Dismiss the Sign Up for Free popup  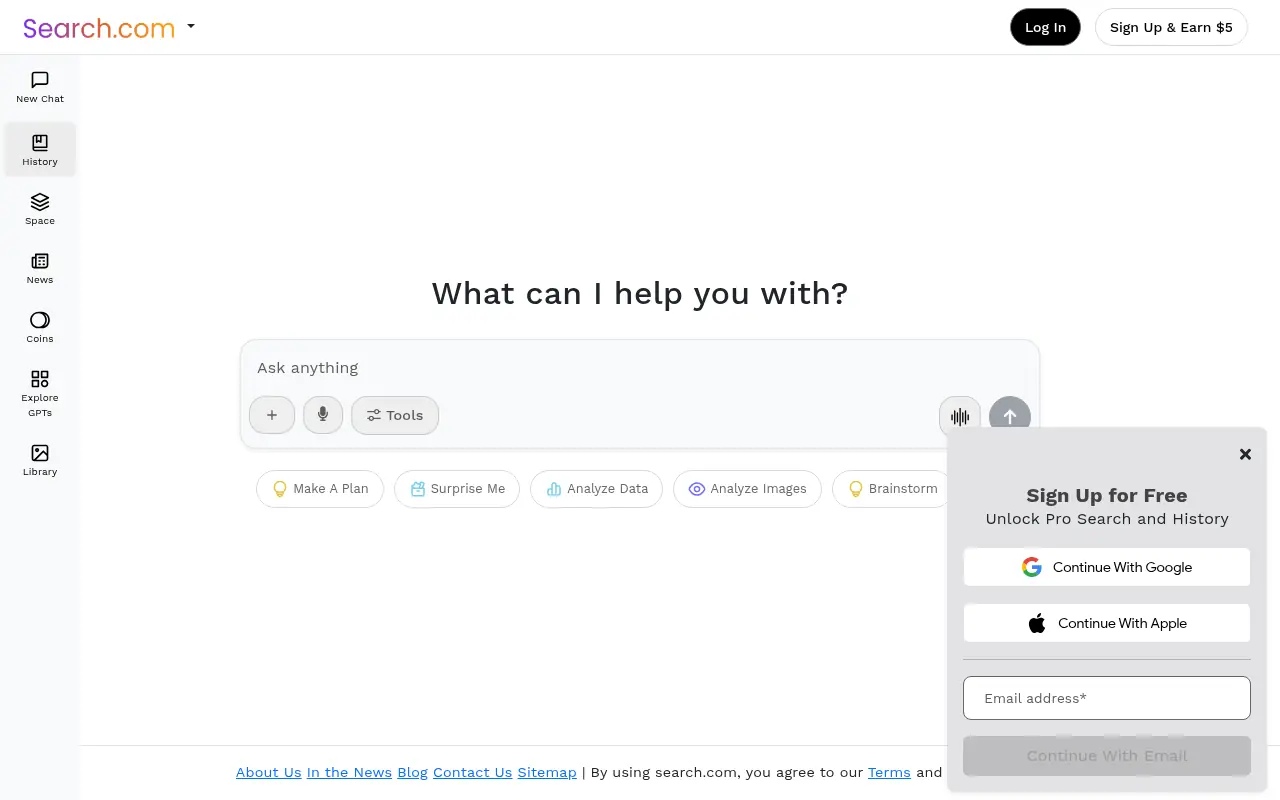click(x=1245, y=454)
